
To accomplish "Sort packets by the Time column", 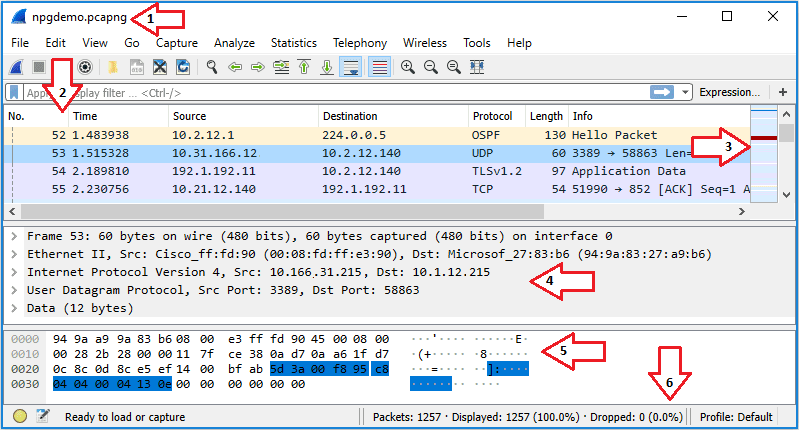I will click(x=118, y=116).
